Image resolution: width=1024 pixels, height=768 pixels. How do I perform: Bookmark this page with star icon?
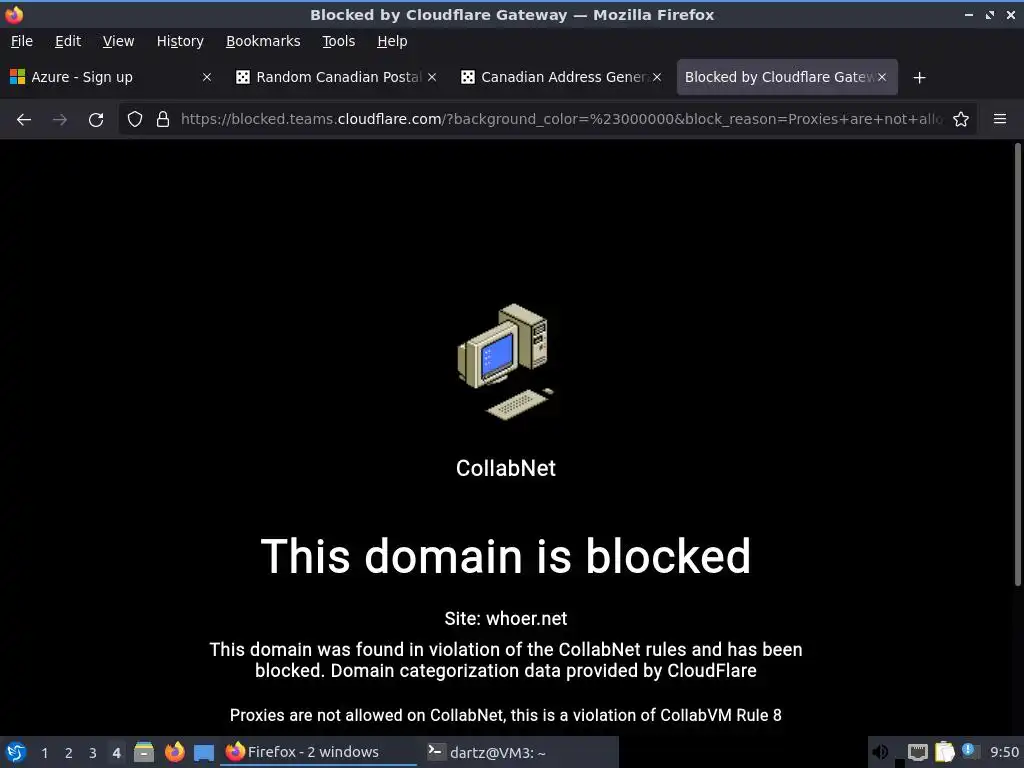(x=961, y=119)
